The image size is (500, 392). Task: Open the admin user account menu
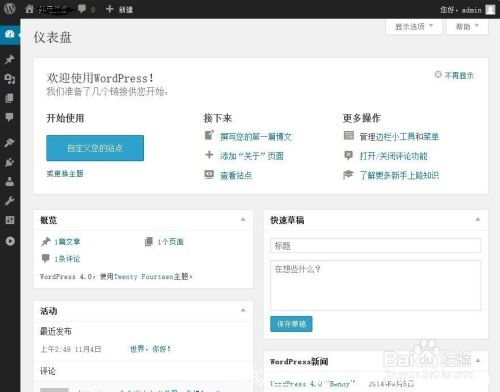coord(467,9)
